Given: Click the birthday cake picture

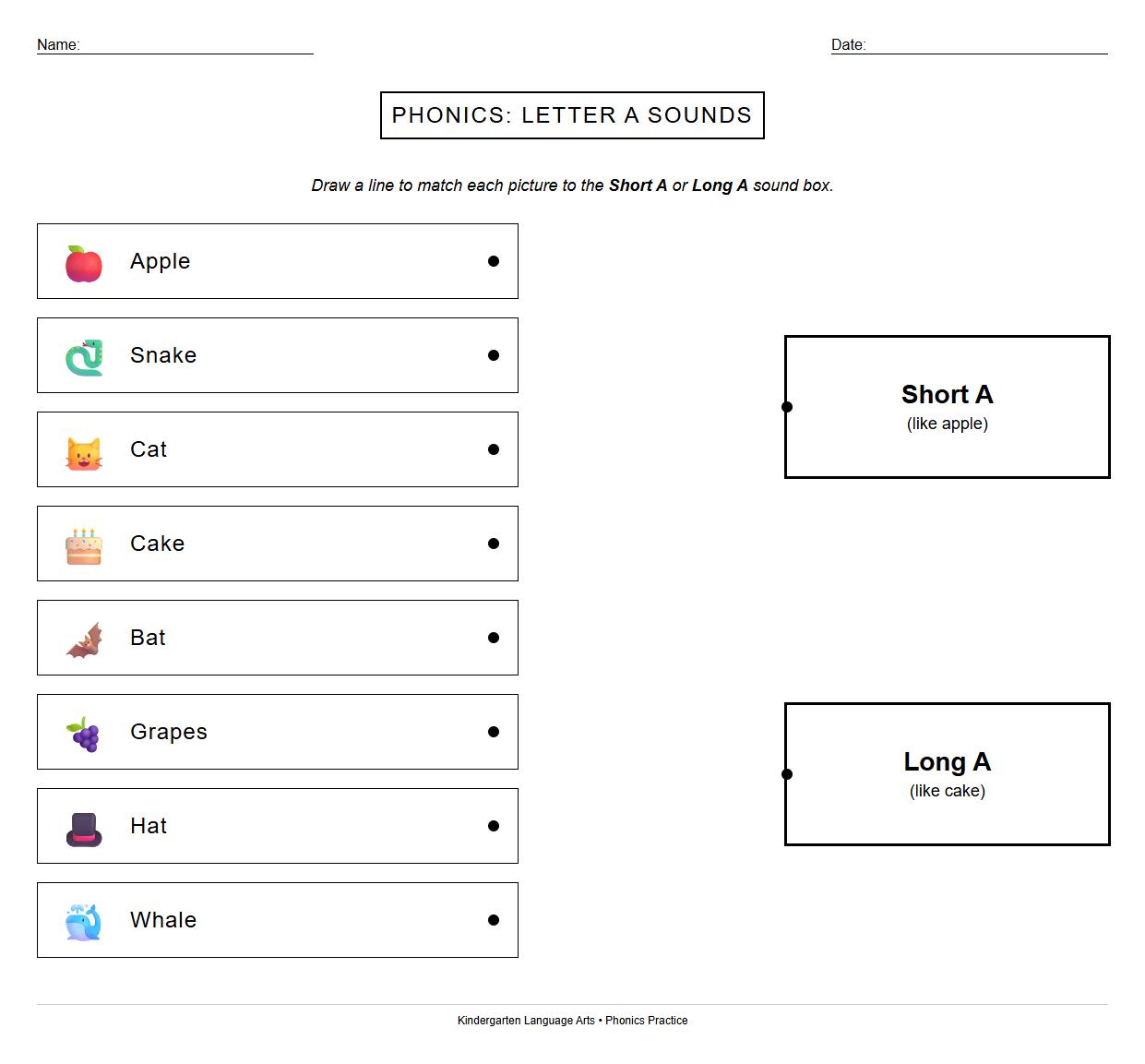Looking at the screenshot, I should 84,545.
